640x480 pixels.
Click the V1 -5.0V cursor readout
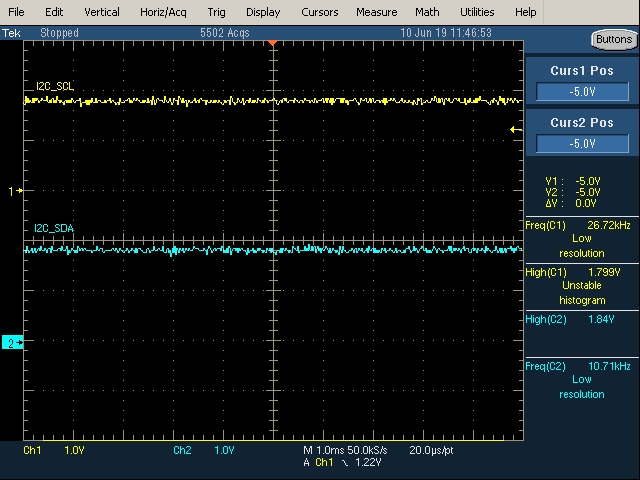[573, 181]
